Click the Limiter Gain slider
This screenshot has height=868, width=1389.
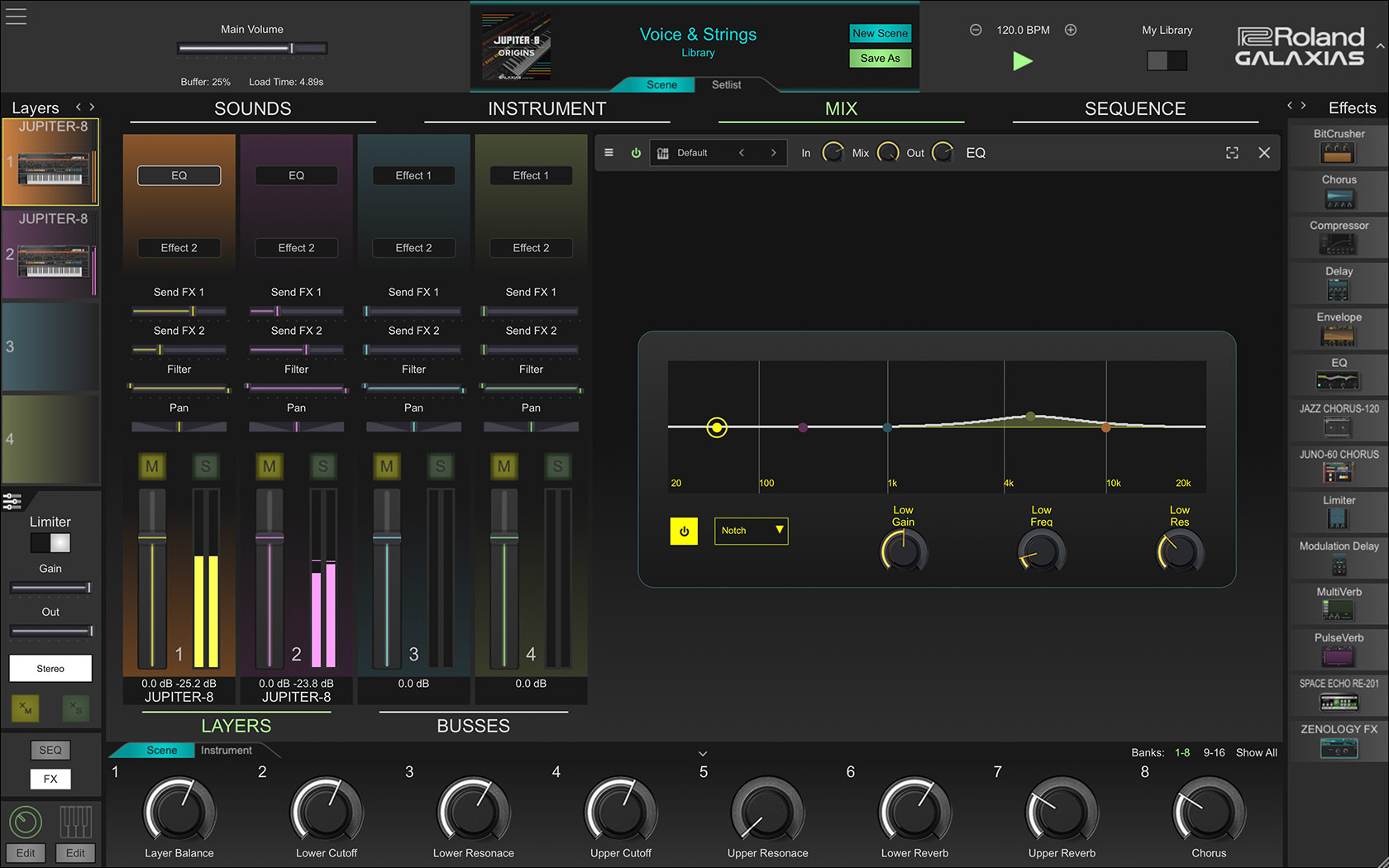click(50, 588)
